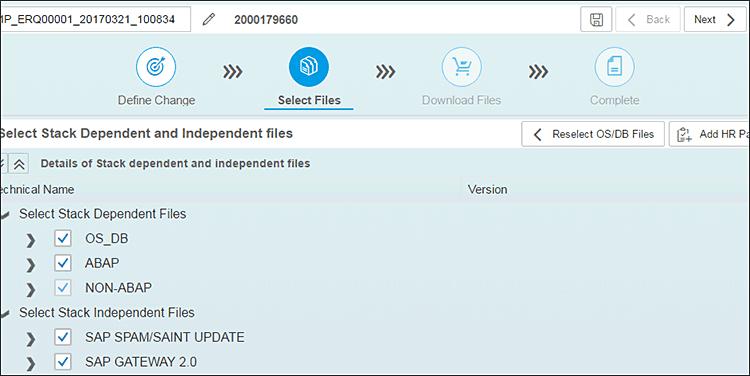Expand the SAP SPAM/SAINT UPDATE row
Screen dimensions: 750x376
pyautogui.click(x=31, y=339)
